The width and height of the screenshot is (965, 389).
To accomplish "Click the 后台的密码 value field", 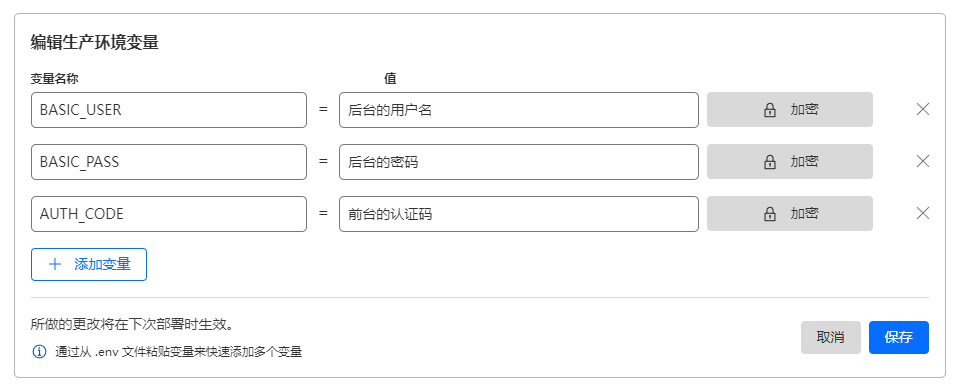I will point(519,162).
